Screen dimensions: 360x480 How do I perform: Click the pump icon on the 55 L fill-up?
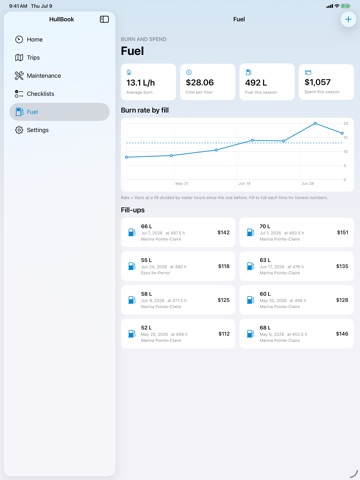click(132, 266)
